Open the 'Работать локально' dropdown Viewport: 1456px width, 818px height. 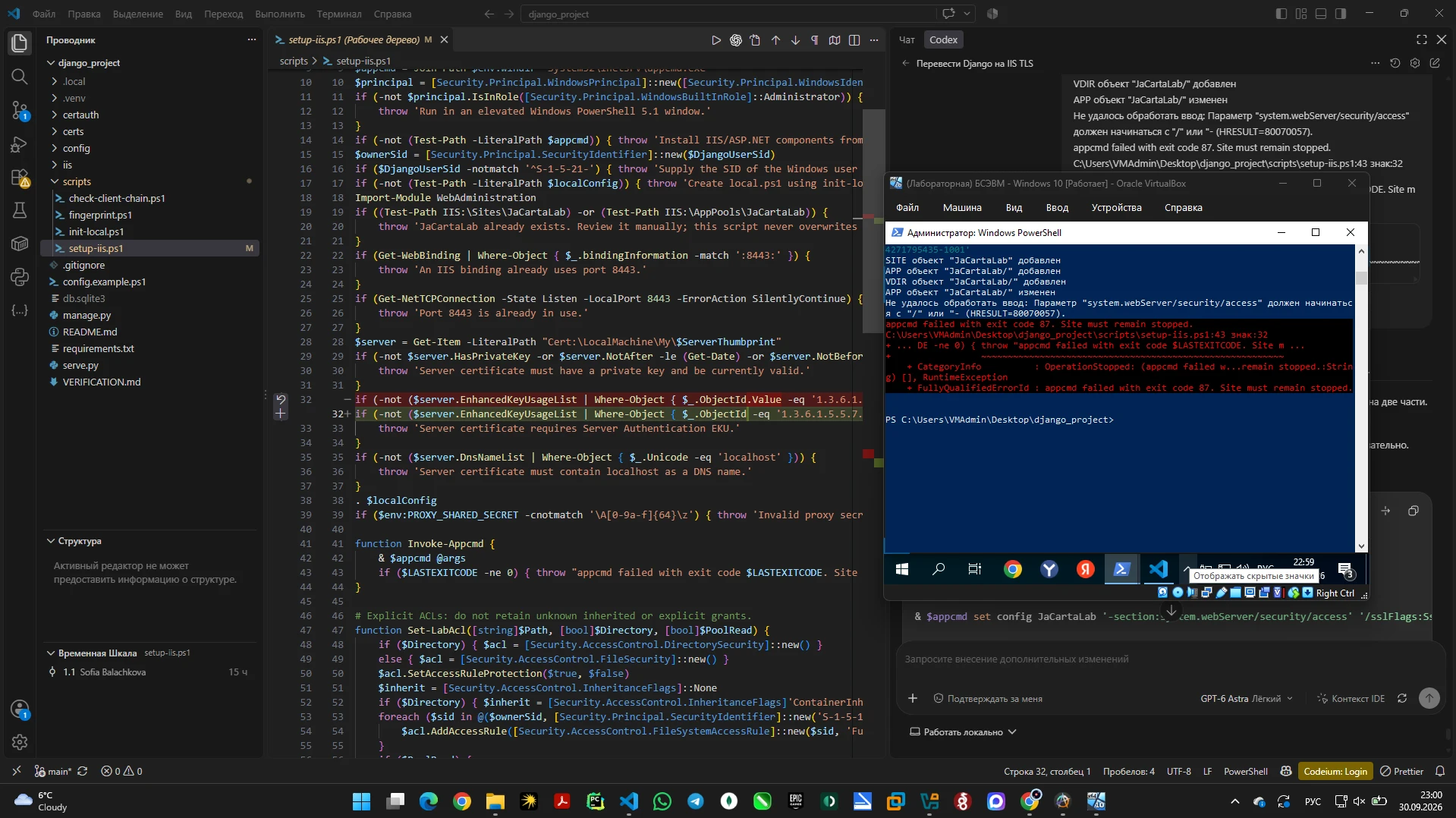click(x=963, y=732)
